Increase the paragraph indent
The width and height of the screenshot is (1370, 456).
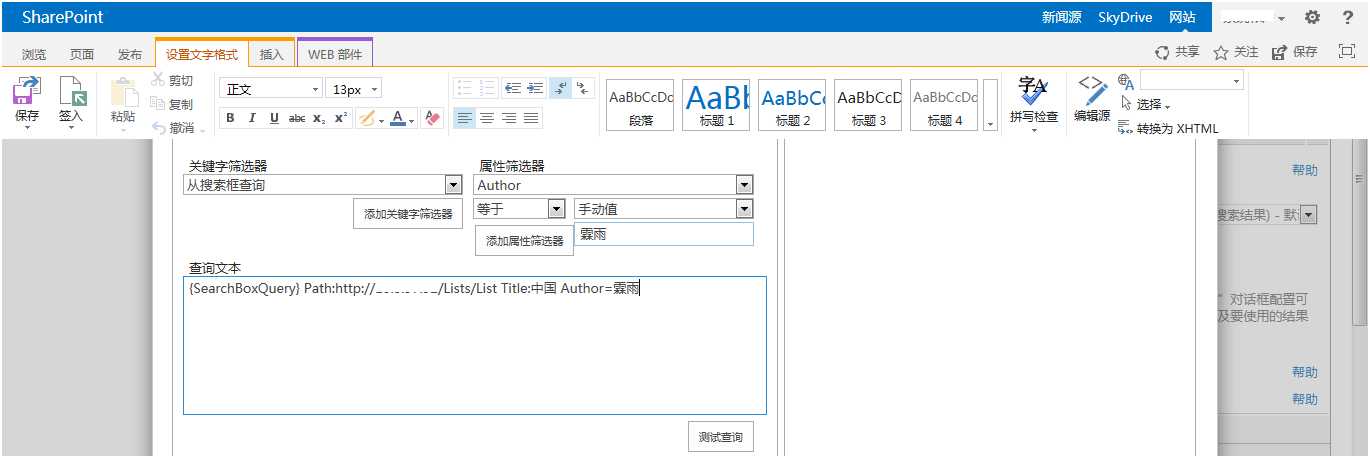tap(535, 88)
